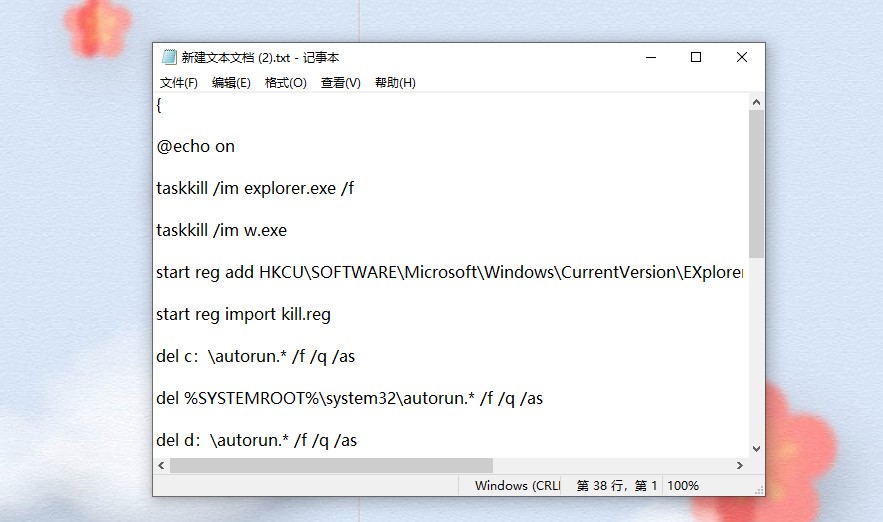The width and height of the screenshot is (883, 522).
Task: Click the Notepad icon in title bar
Action: [169, 57]
